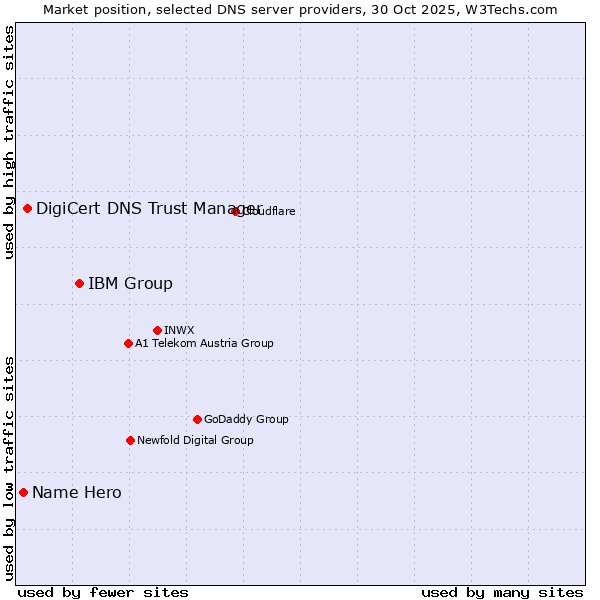Click the chart title mentioning W3Techs.com
This screenshot has width=600, height=600.
point(300,9)
